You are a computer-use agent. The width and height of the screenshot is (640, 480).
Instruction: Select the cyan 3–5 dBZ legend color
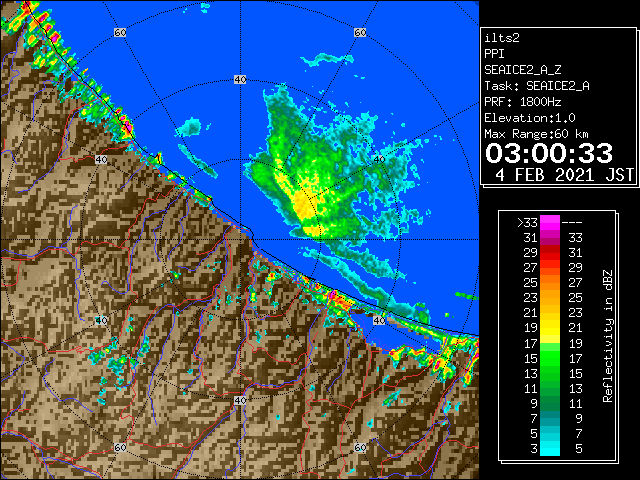(550, 448)
